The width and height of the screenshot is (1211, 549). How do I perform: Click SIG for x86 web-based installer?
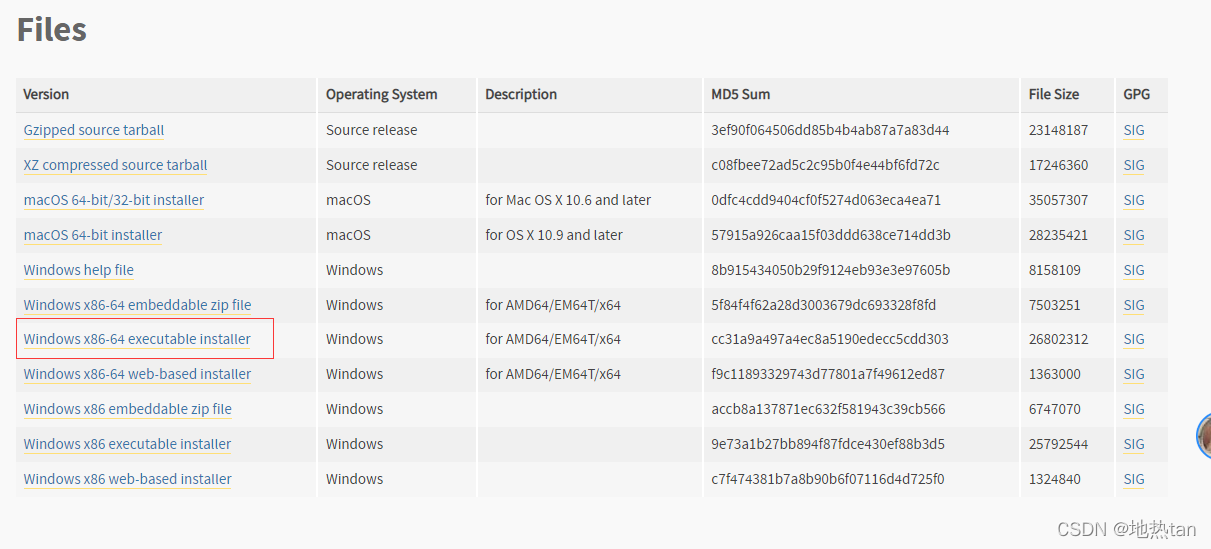point(1134,479)
